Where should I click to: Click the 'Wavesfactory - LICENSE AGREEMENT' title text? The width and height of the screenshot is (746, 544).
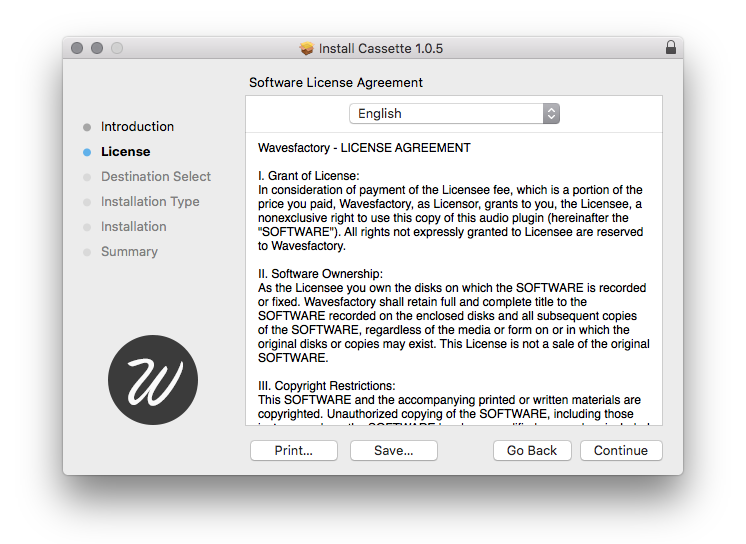[x=364, y=148]
